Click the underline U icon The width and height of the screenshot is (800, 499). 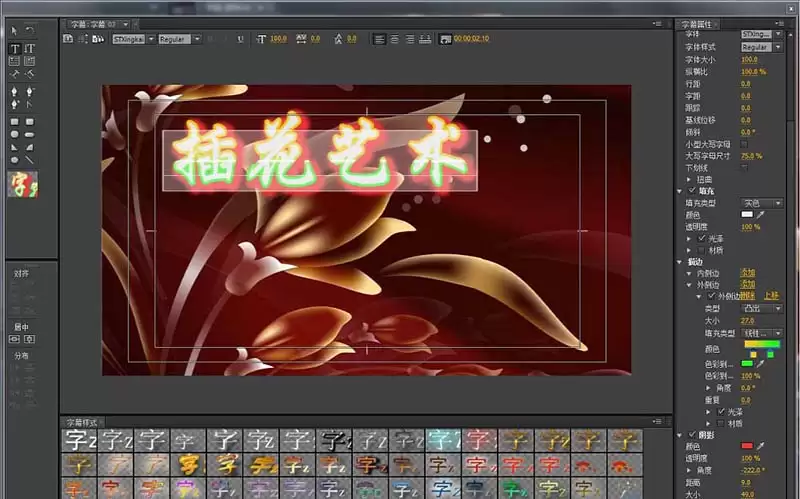pos(240,39)
